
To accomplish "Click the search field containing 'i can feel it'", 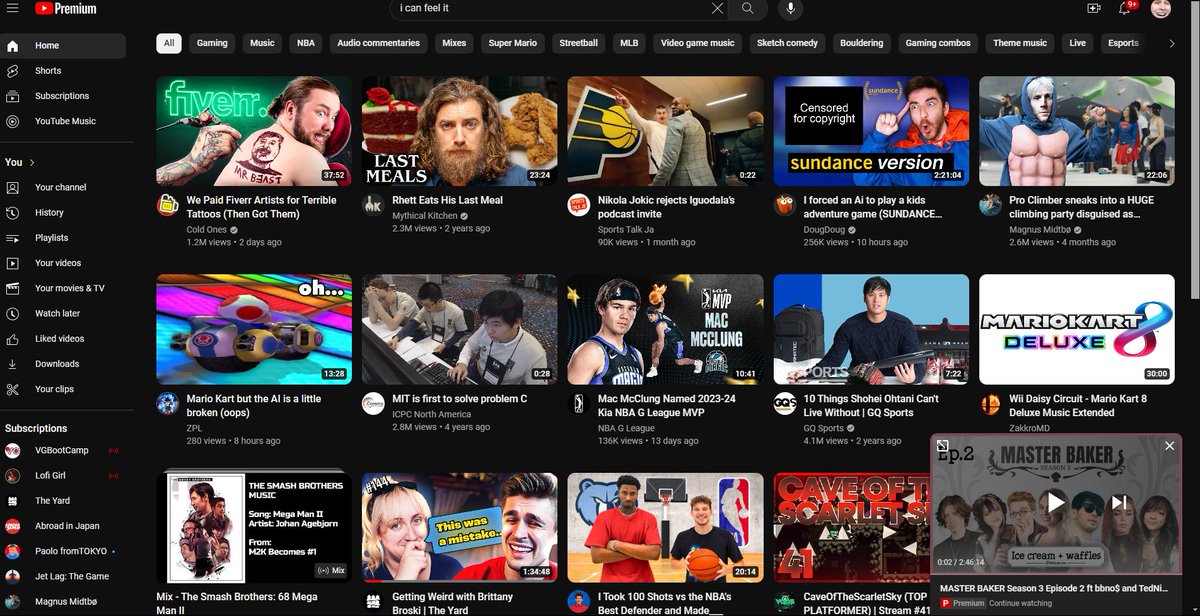I will 550,8.
